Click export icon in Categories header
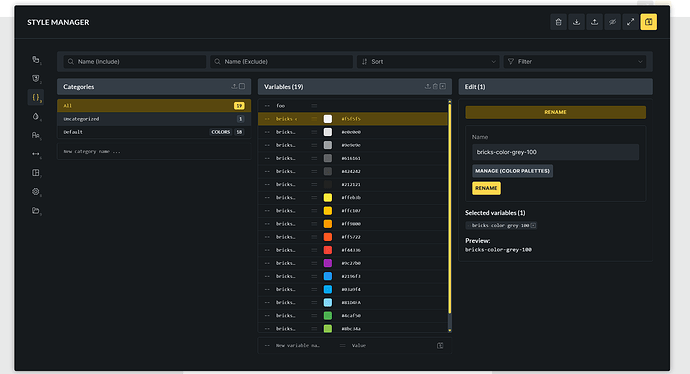This screenshot has height=374, width=690. pos(234,87)
